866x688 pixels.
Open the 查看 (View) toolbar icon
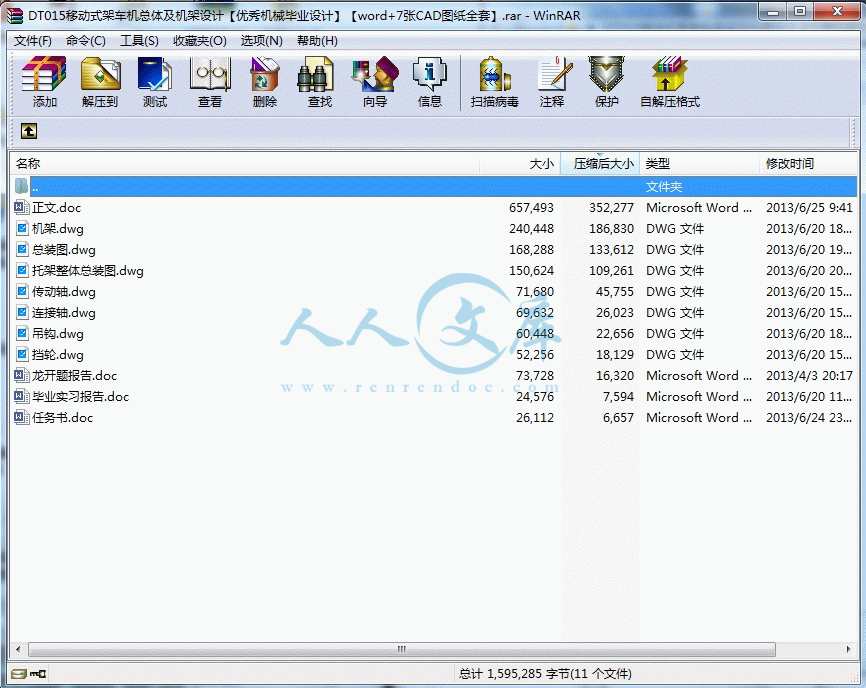pos(210,74)
